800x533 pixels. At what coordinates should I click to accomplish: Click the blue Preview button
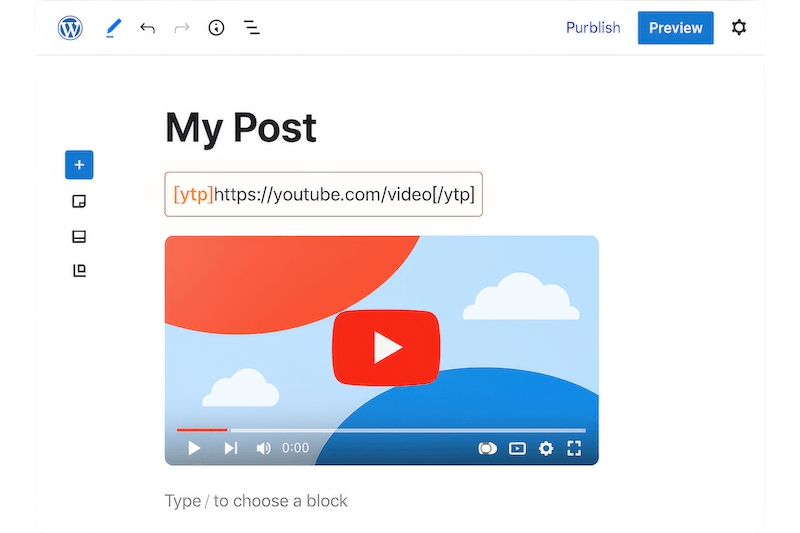click(x=676, y=28)
